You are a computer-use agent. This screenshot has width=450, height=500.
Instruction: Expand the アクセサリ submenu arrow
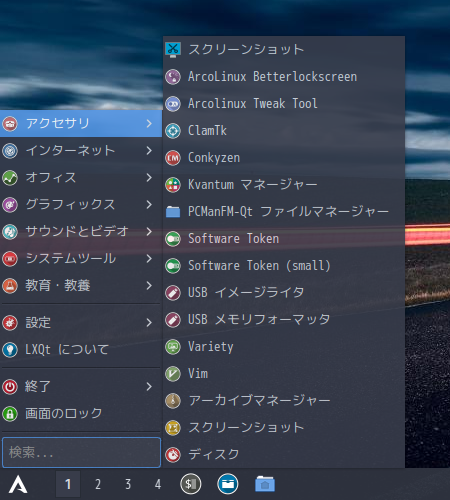tap(149, 124)
